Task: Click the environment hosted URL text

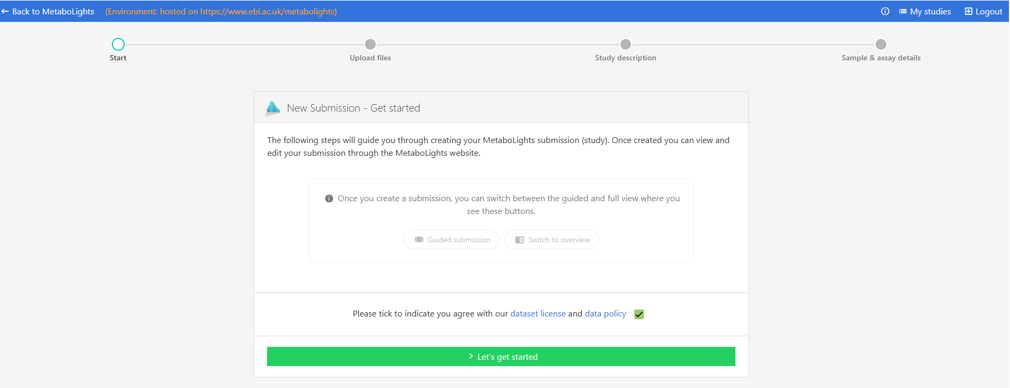Action: click(221, 12)
